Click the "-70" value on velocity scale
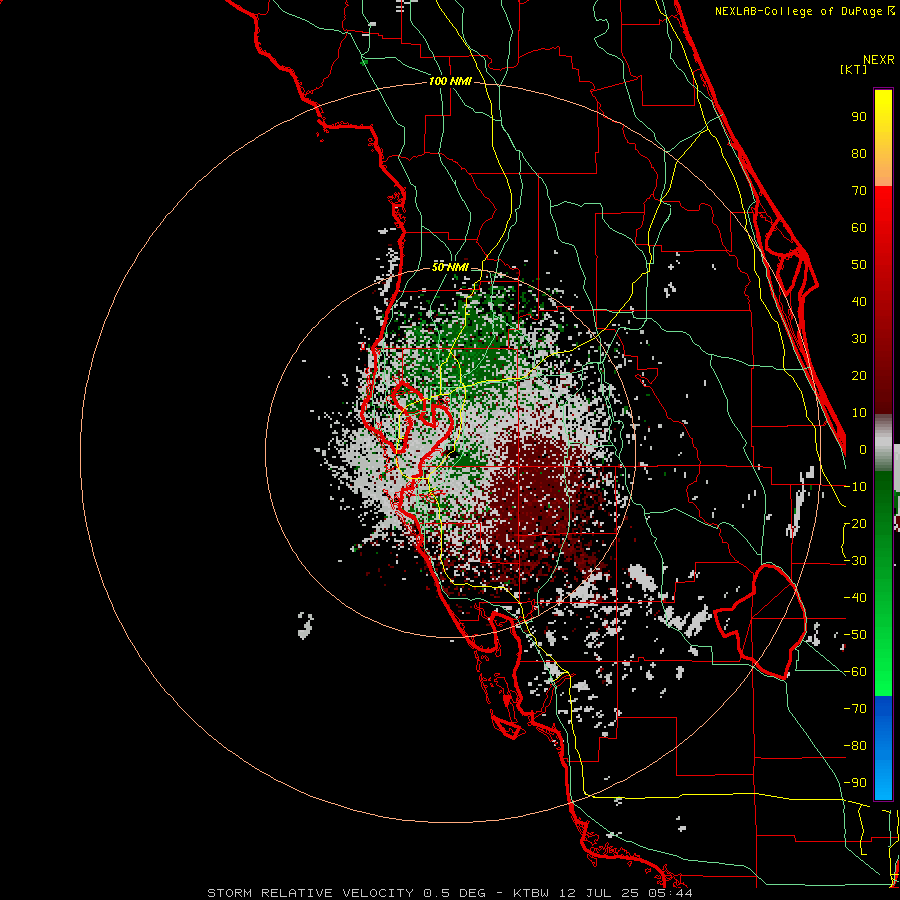This screenshot has width=900, height=900. click(x=855, y=709)
